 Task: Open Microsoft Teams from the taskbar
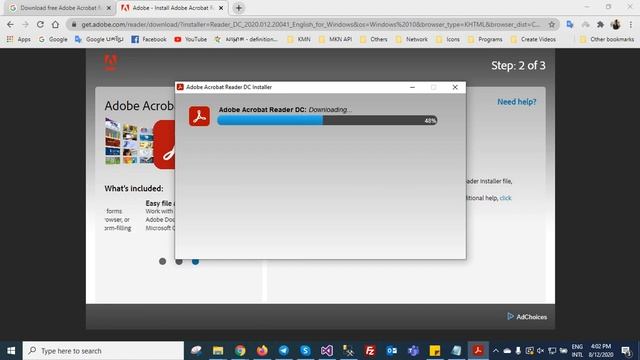click(413, 351)
